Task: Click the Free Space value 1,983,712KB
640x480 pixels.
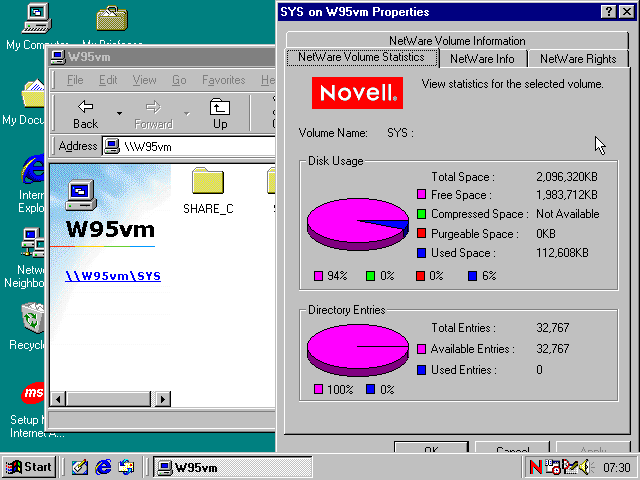Action: pyautogui.click(x=567, y=195)
